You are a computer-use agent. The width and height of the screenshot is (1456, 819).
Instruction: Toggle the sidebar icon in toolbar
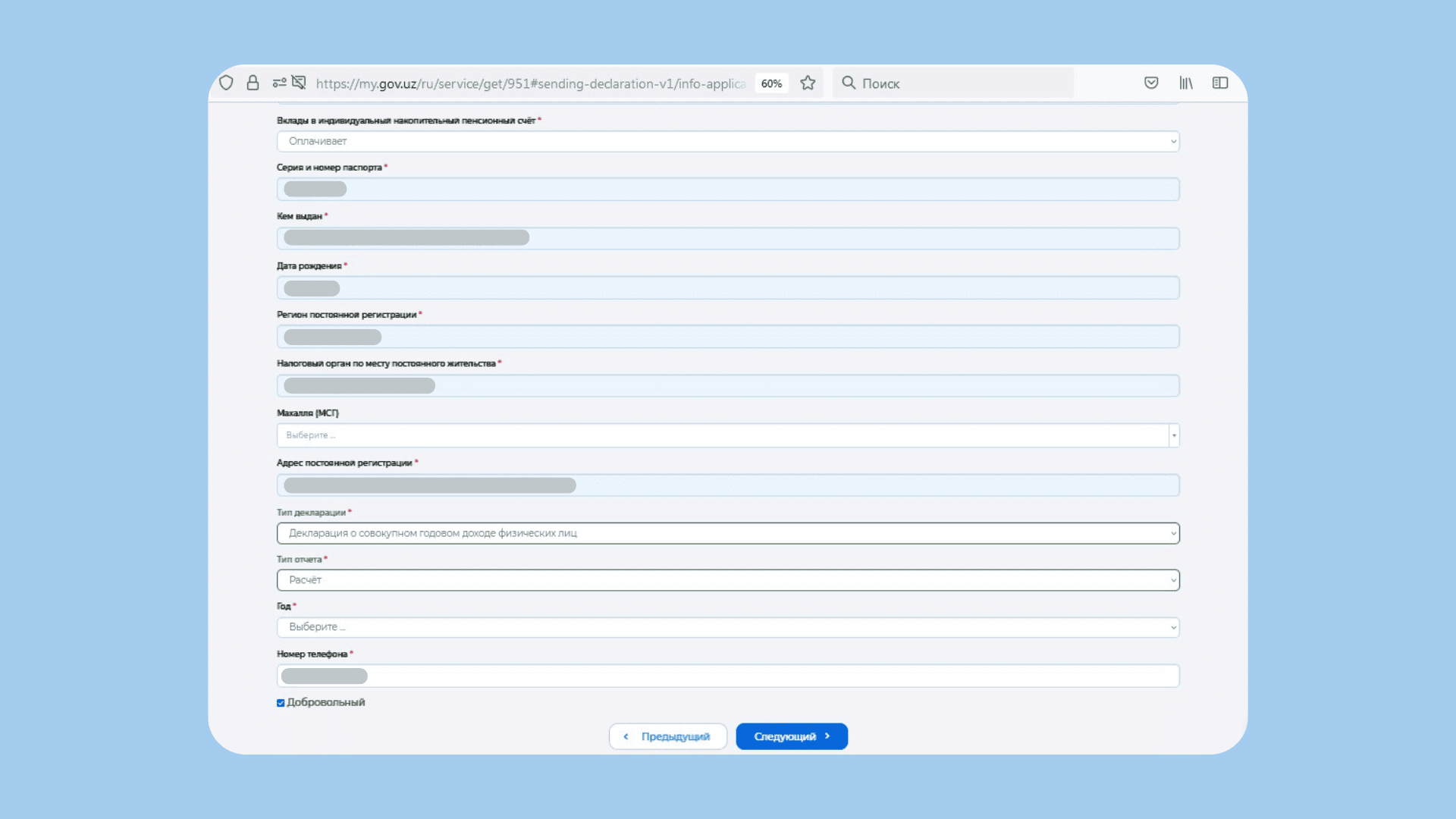1220,83
